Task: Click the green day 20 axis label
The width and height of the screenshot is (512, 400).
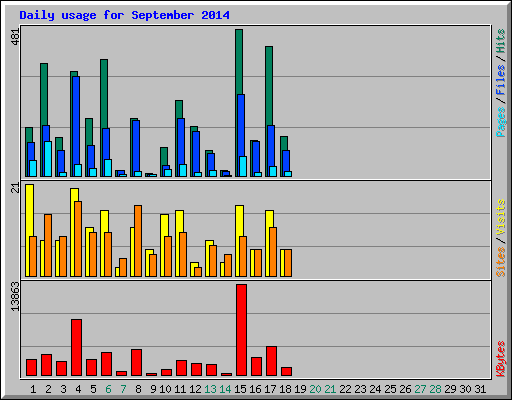Action: [316, 389]
